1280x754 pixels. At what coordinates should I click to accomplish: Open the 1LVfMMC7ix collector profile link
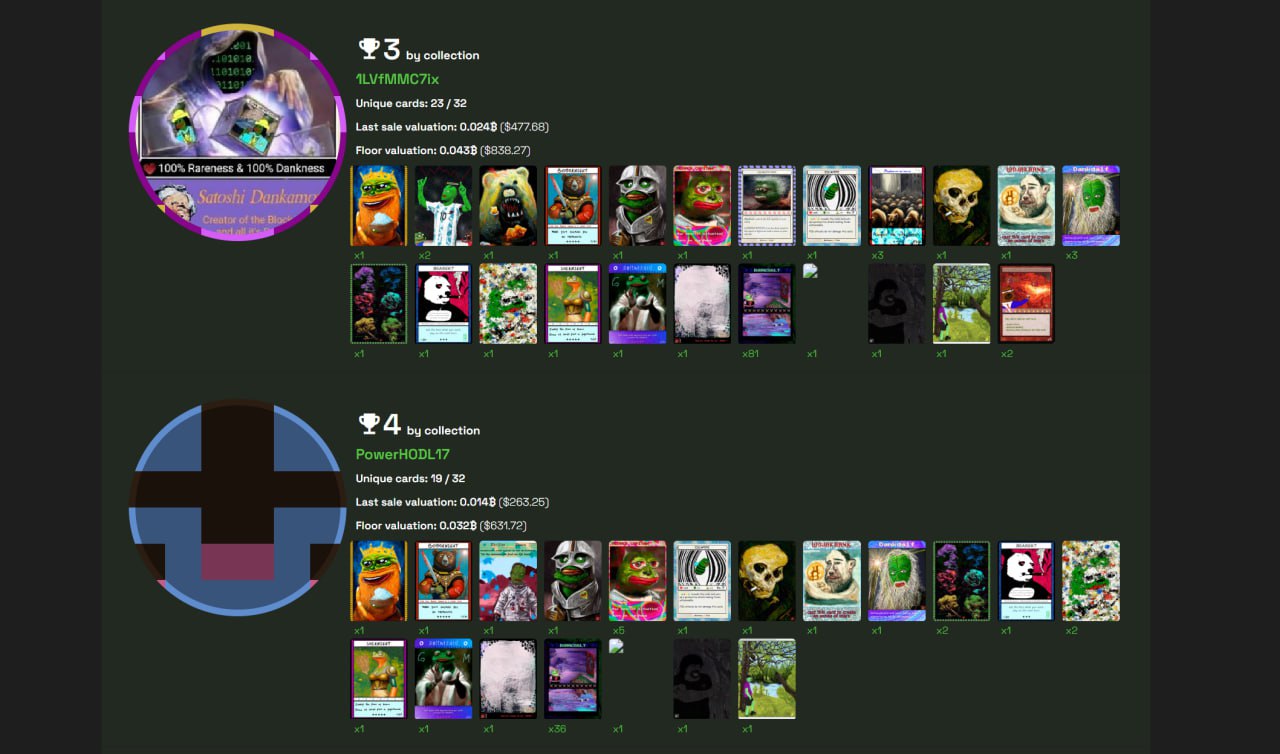pyautogui.click(x=397, y=79)
